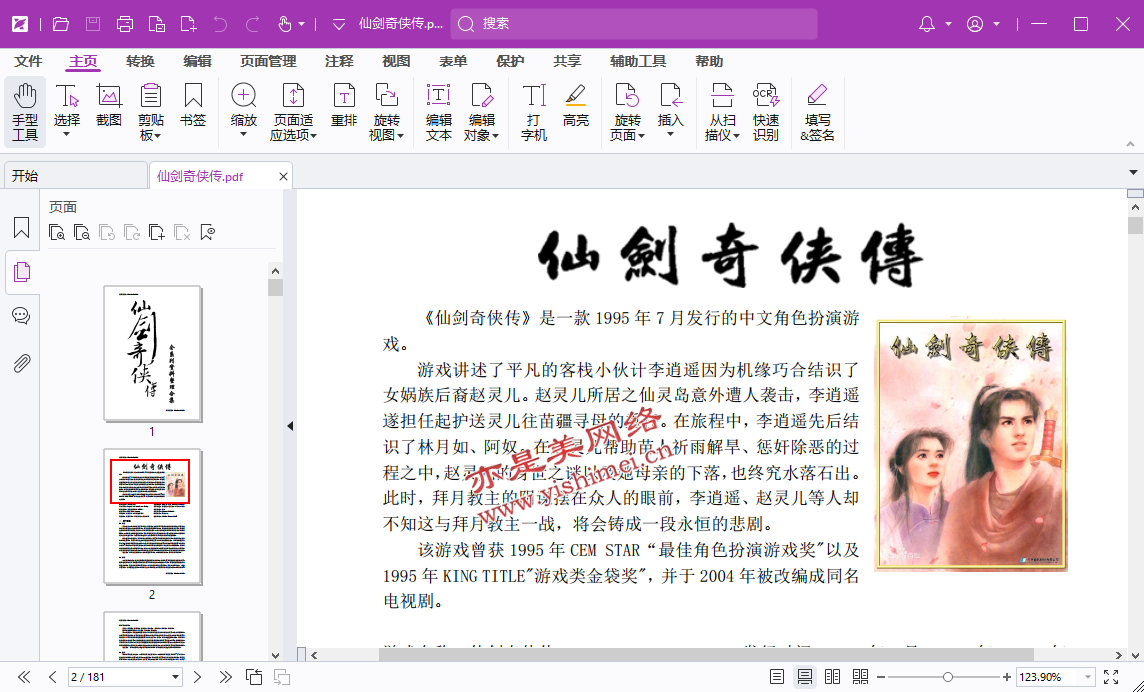Click the 截图 snapshot tool

[x=109, y=104]
